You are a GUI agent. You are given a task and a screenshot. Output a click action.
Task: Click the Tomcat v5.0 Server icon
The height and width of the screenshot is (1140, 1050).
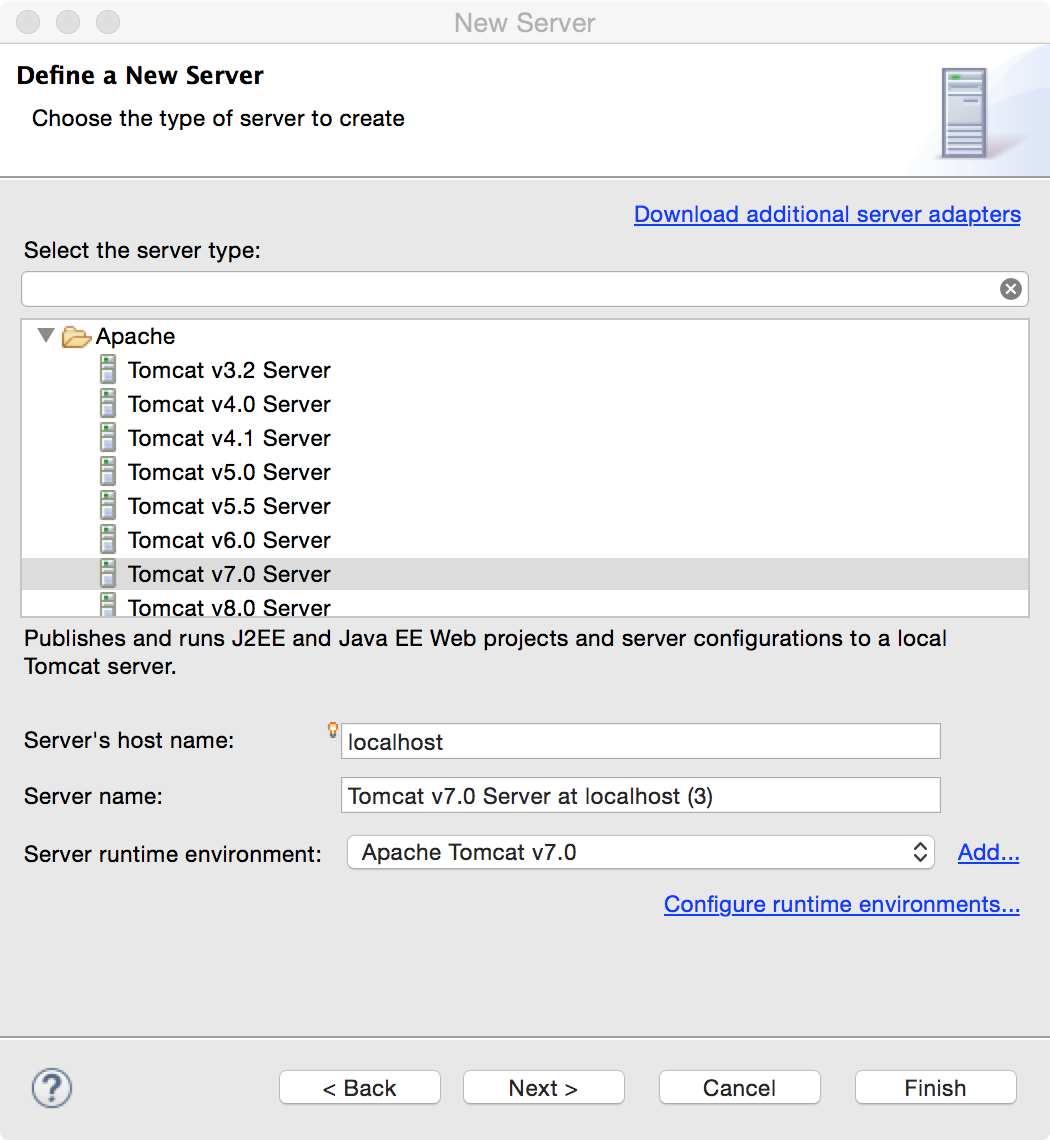point(108,472)
